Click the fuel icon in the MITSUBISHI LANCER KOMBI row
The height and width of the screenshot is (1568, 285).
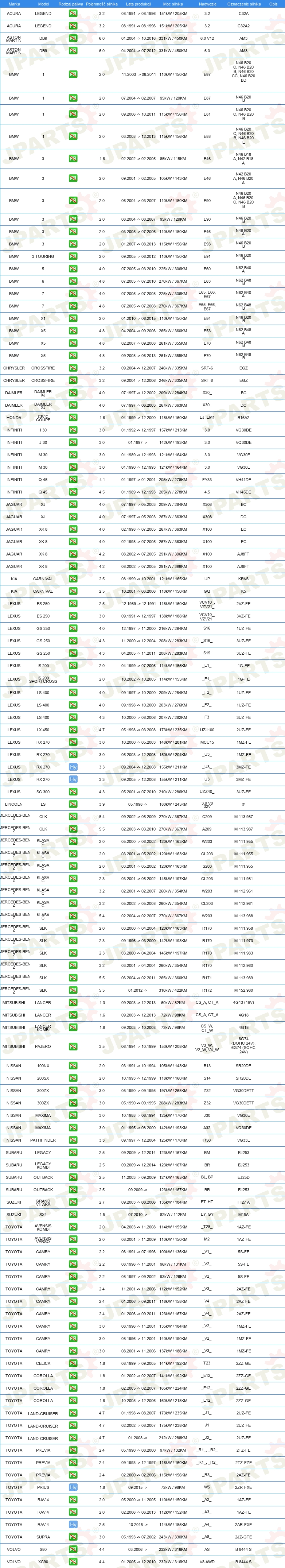point(73,1027)
